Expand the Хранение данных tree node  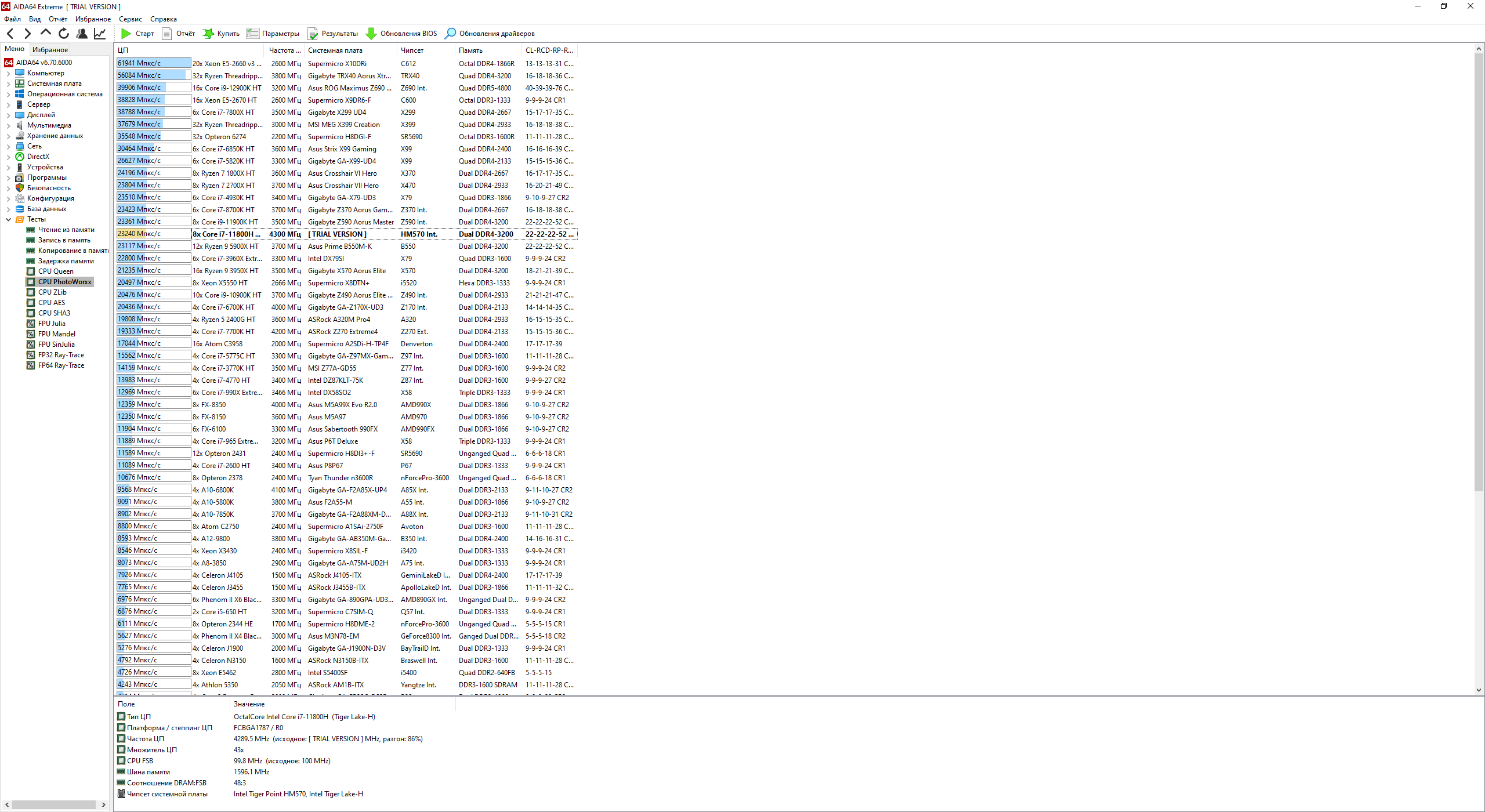point(8,136)
